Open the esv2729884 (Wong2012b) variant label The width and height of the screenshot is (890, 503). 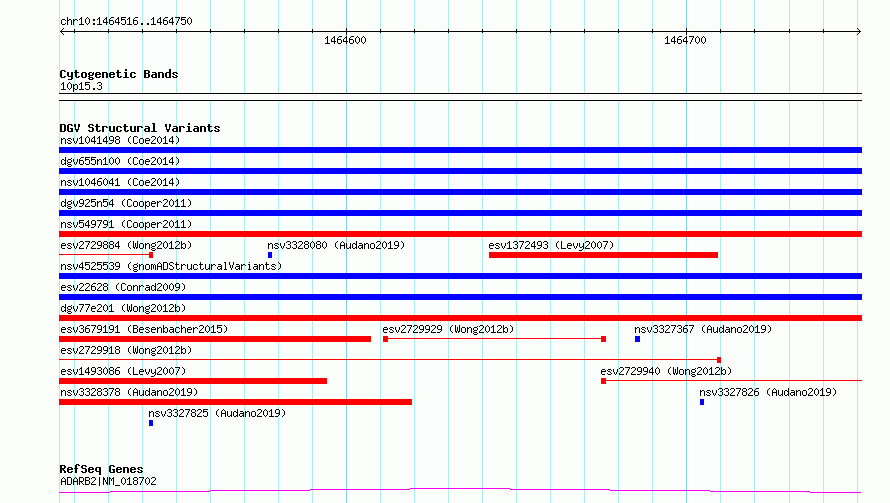coord(126,245)
